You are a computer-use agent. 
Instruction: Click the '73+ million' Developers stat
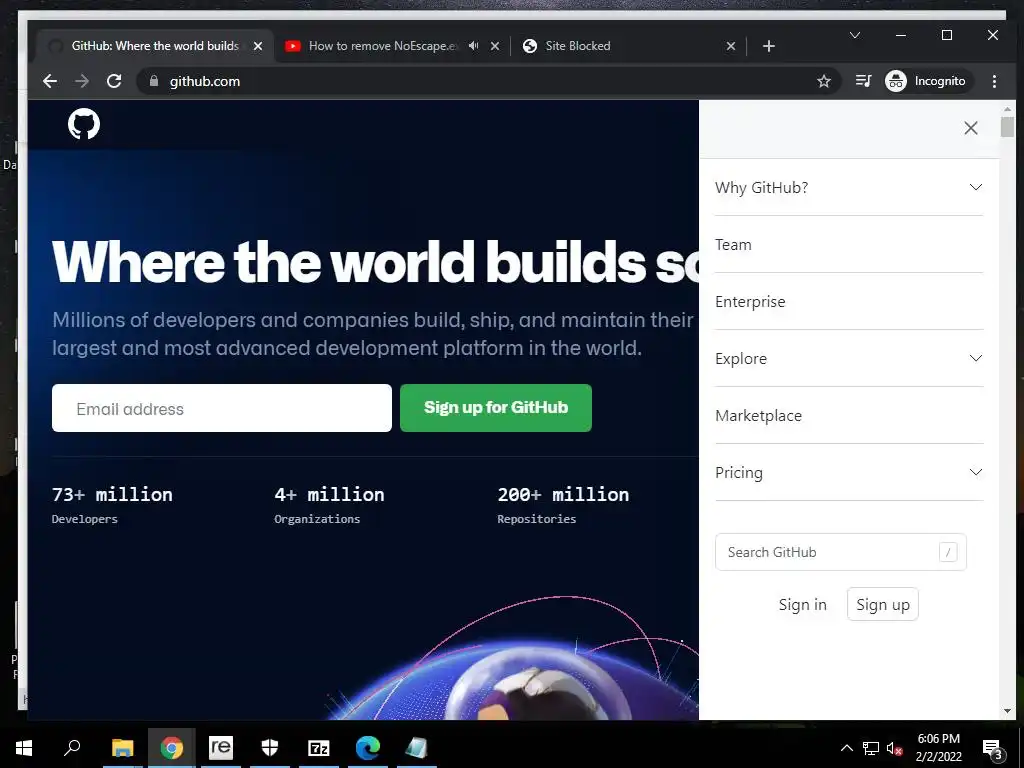(112, 505)
